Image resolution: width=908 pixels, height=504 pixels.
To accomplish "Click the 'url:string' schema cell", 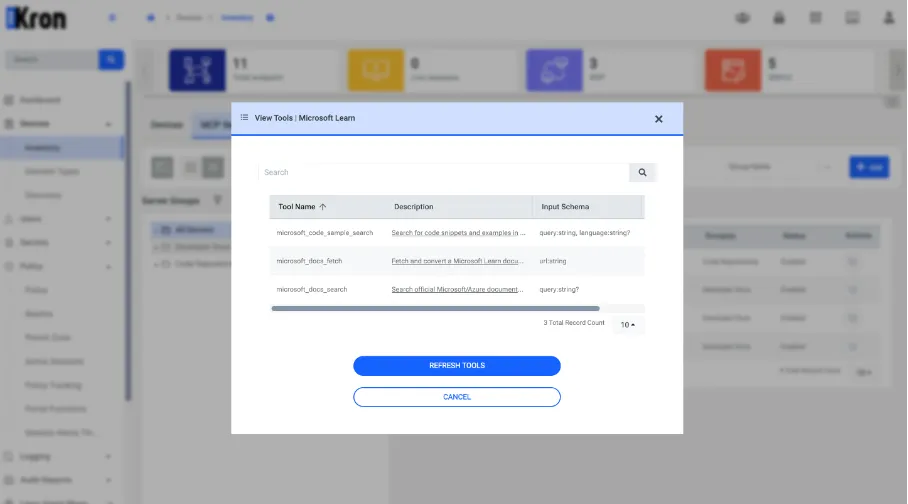I will (x=553, y=261).
